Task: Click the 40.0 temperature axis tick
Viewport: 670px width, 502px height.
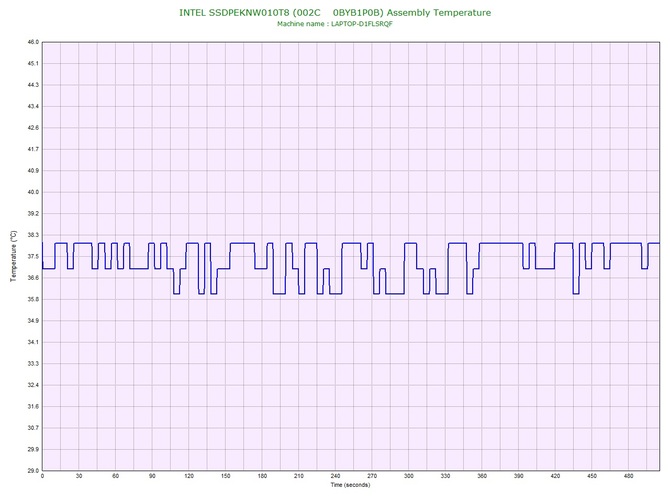Action: click(x=33, y=192)
